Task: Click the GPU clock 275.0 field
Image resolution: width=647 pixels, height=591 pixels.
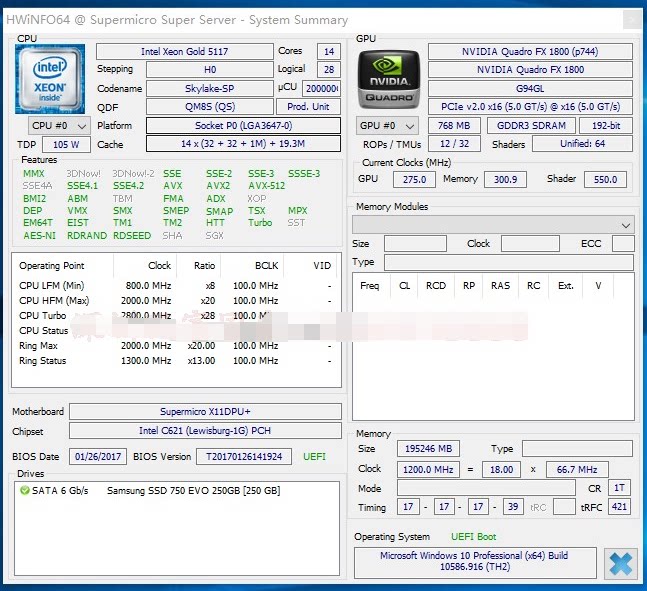Action: 414,180
